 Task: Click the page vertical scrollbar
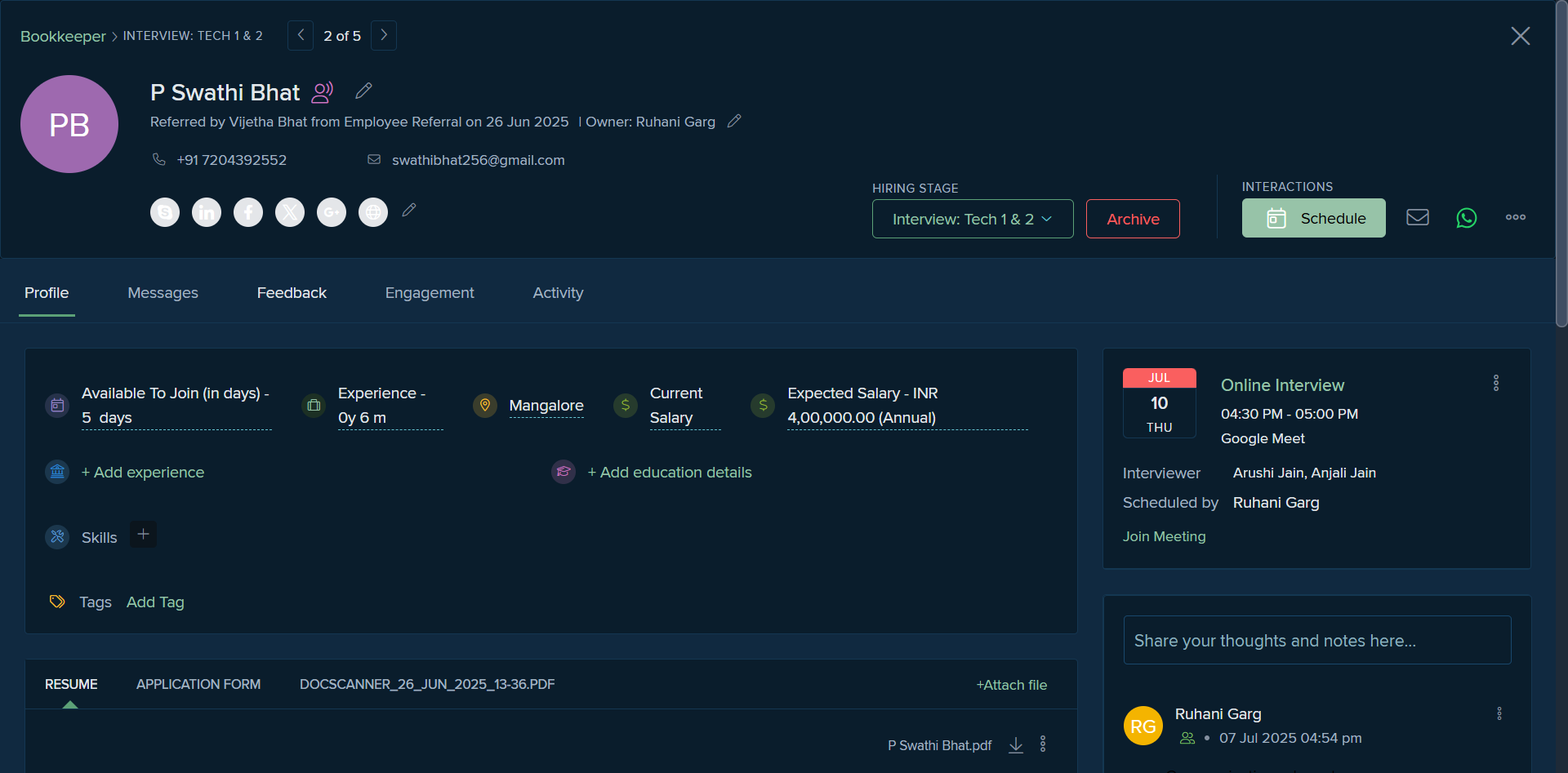[x=1561, y=163]
